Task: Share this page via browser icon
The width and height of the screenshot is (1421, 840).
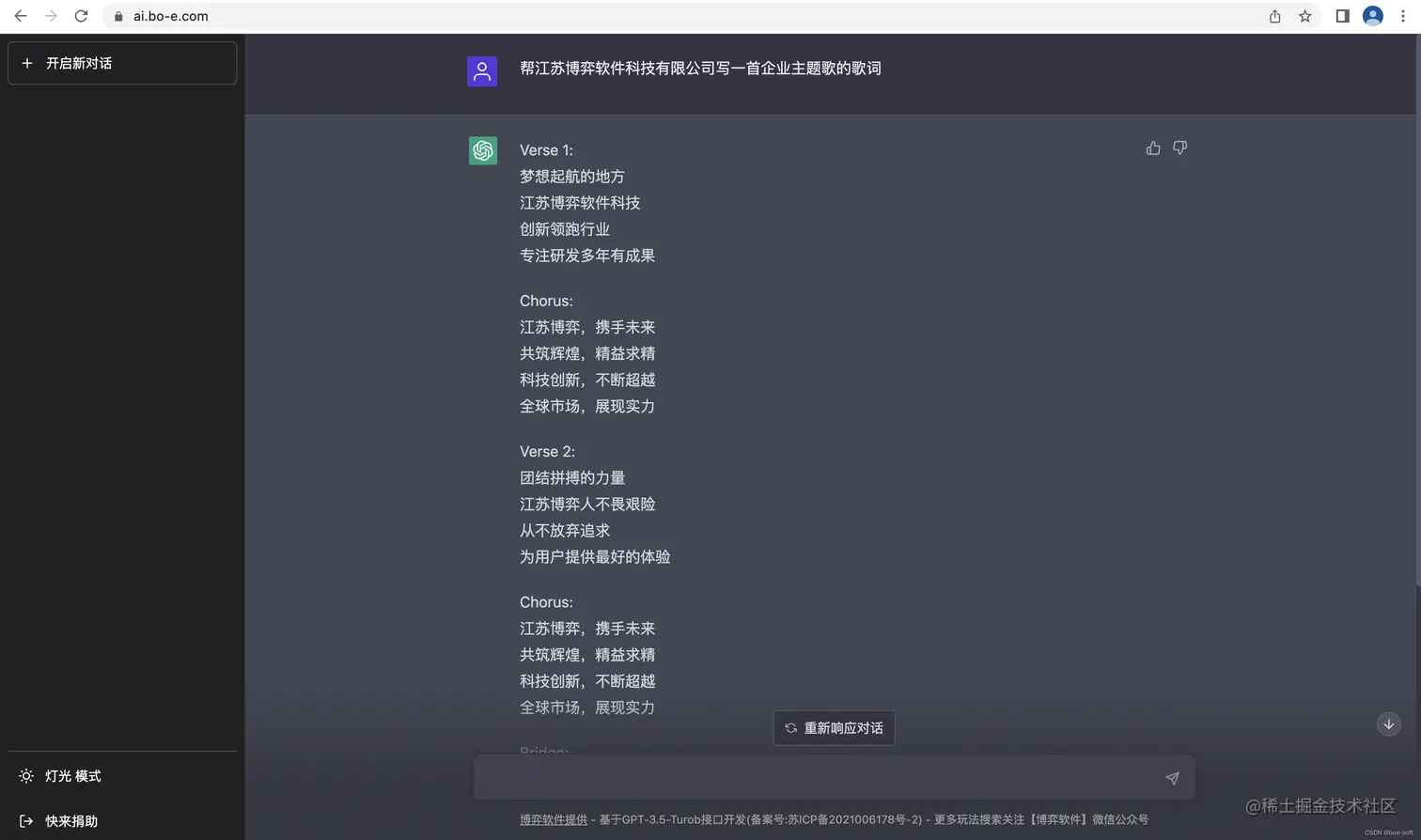Action: pos(1275,16)
